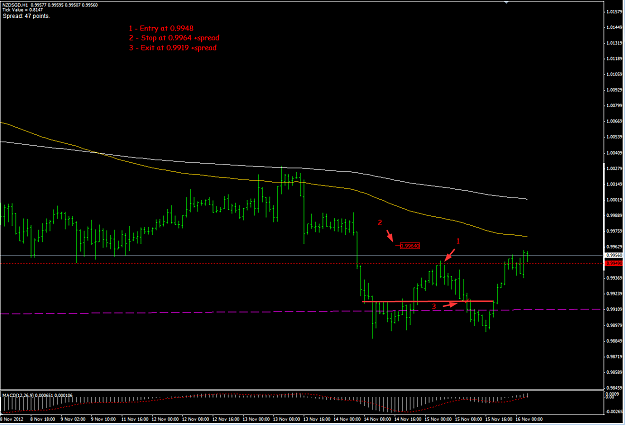Screen dimensions: 625x425
Task: Select the solid red exit level line
Action: [428, 301]
